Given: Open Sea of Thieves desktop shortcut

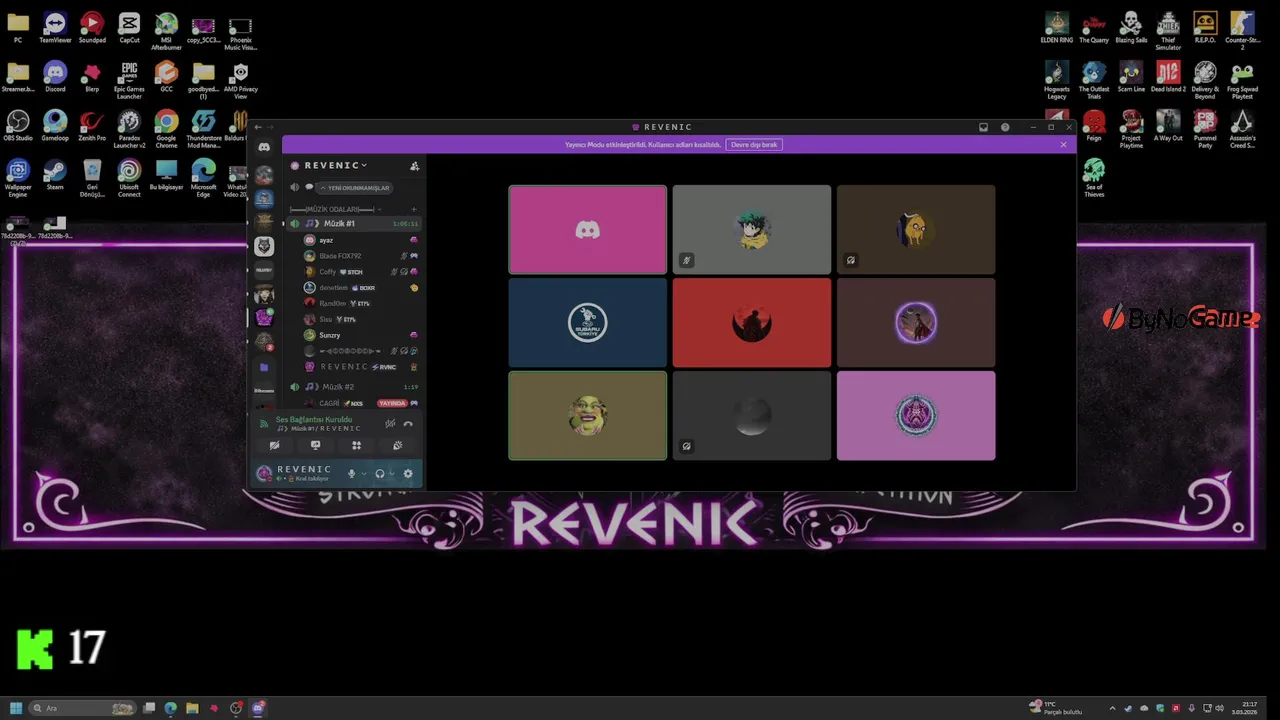Looking at the screenshot, I should (1094, 177).
